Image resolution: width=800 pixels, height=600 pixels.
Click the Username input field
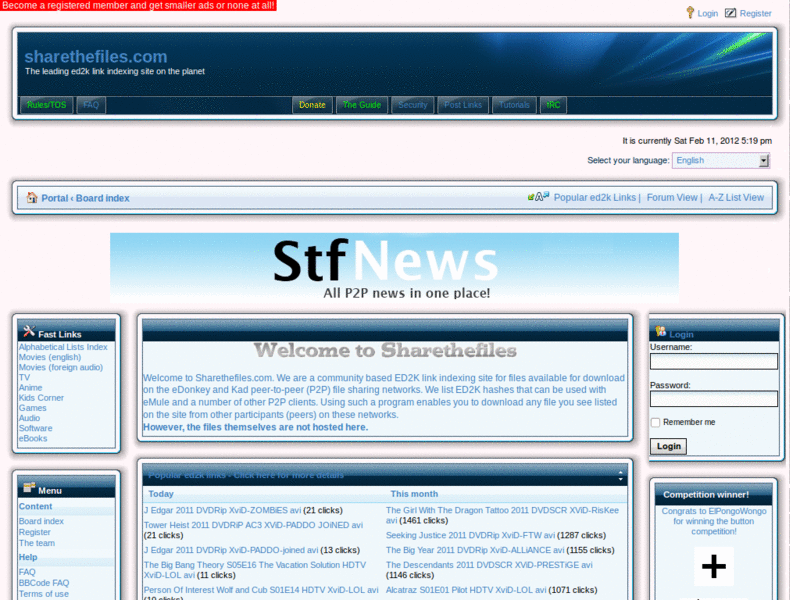coord(714,361)
